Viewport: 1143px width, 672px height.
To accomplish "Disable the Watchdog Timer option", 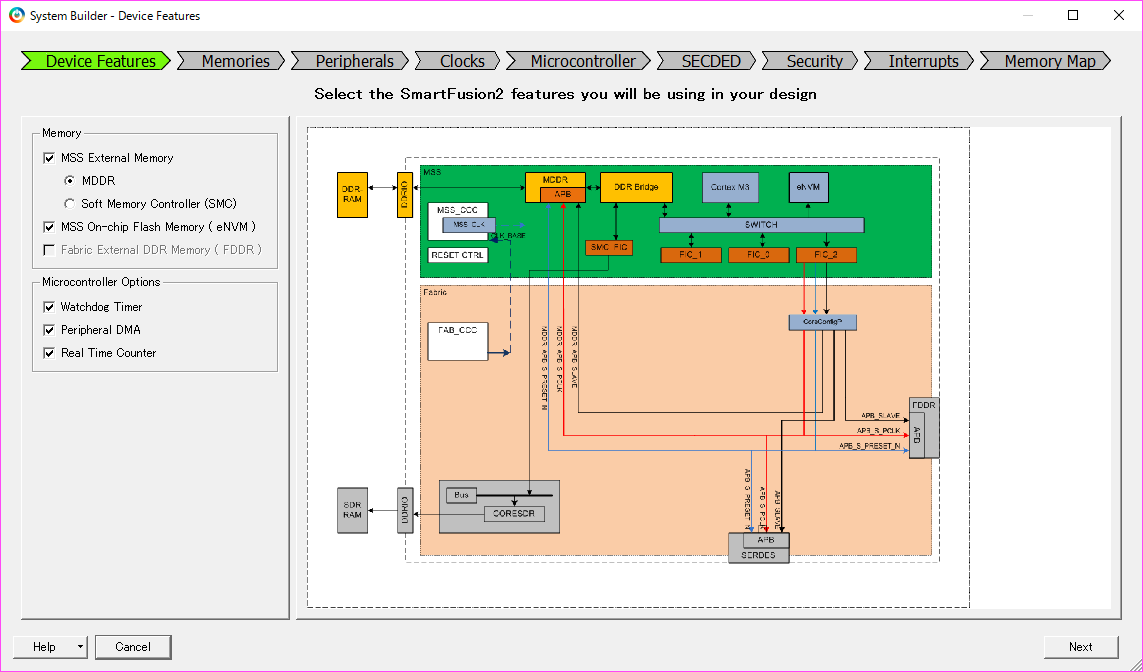I will (48, 307).
